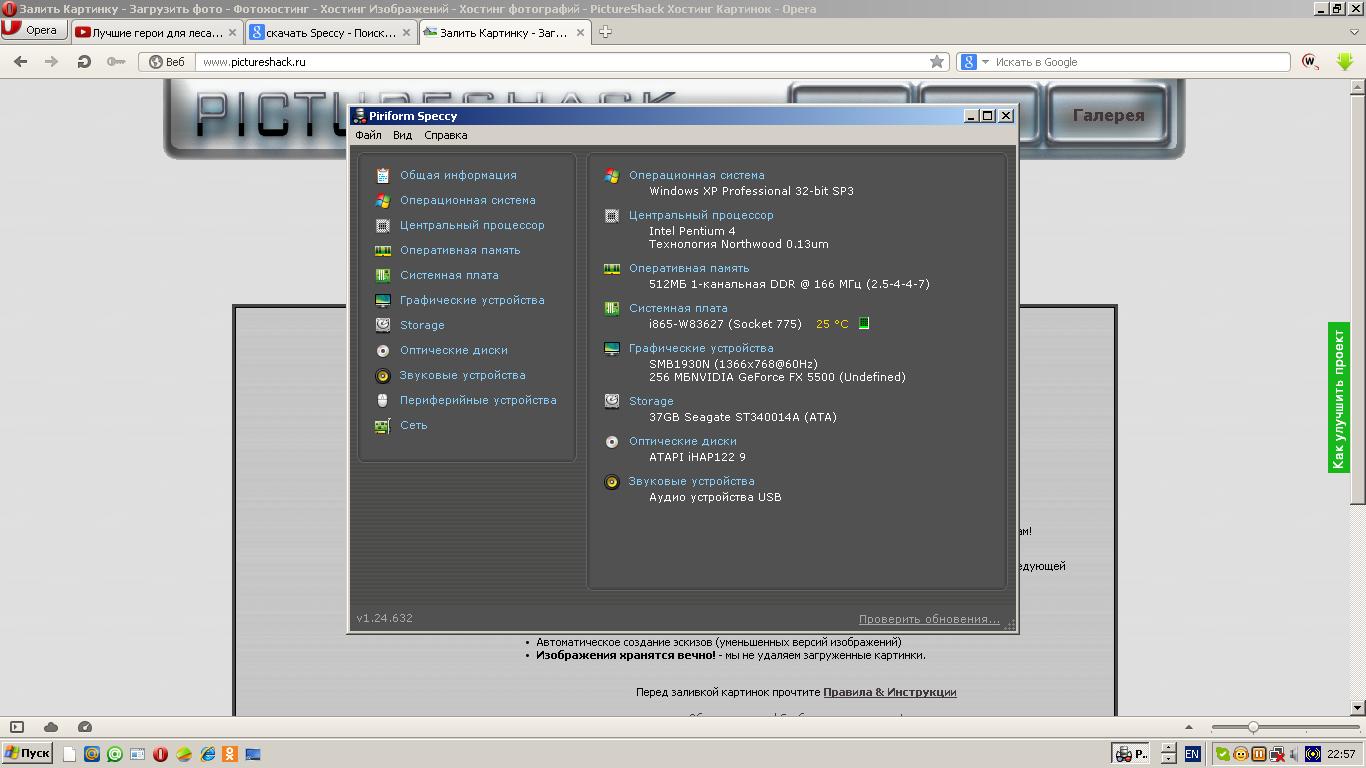1366x768 pixels.
Task: Open the closed tabs dropdown arrow
Action: [x=1355, y=32]
